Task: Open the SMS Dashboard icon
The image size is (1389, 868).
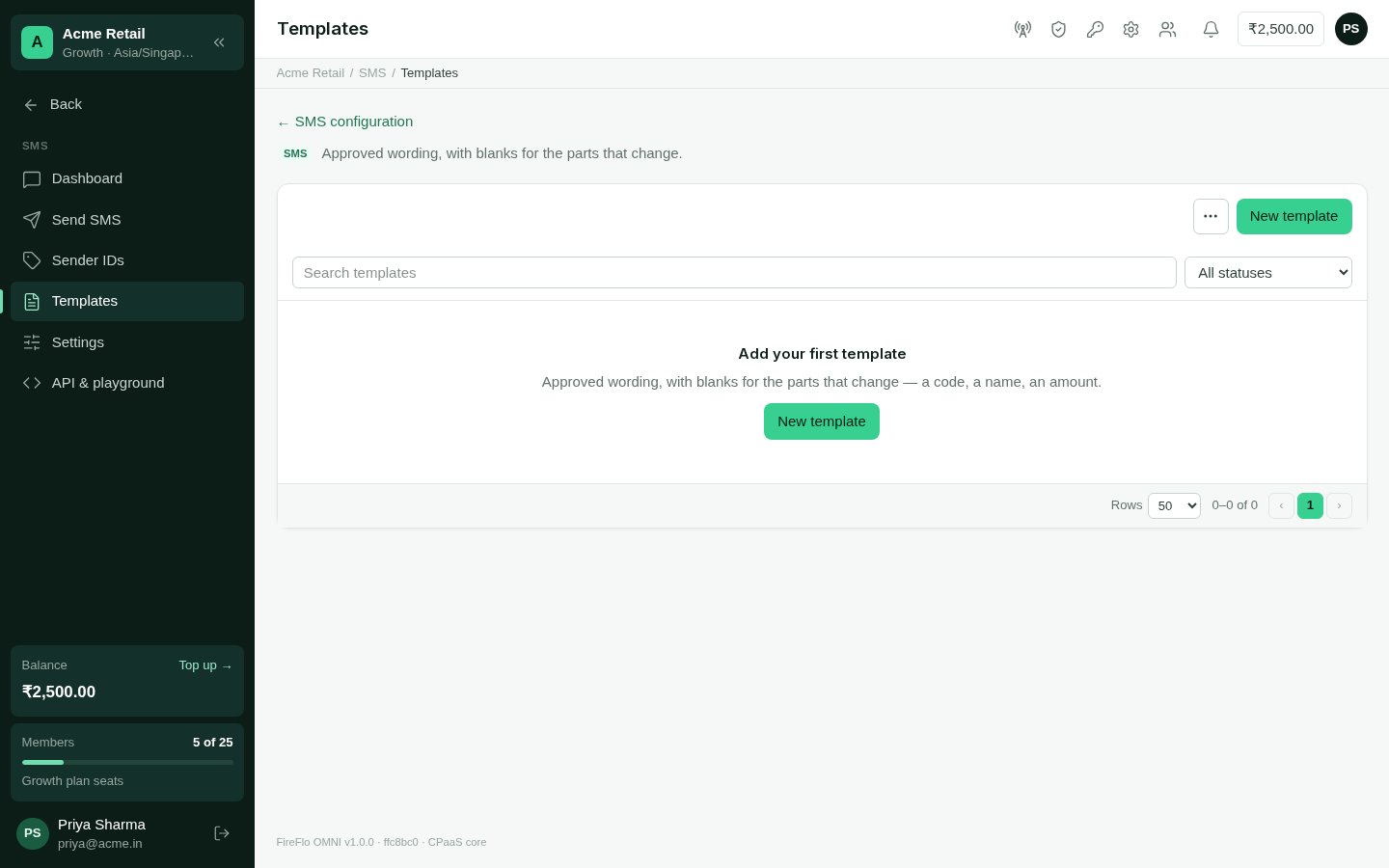Action: (32, 179)
